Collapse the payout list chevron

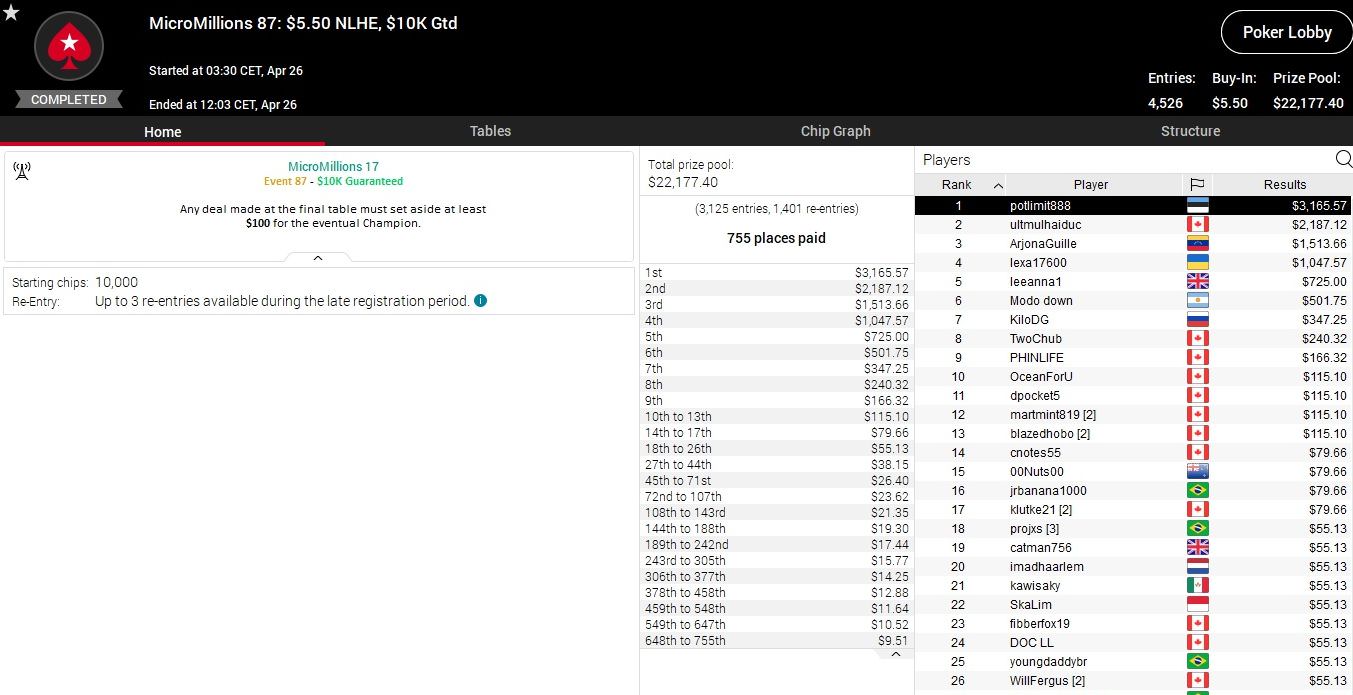click(x=895, y=654)
